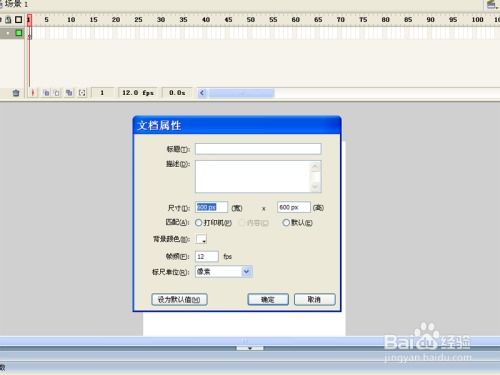500x375 pixels.
Task: Click frame 100 on the timeline ruler
Action: [477, 20]
